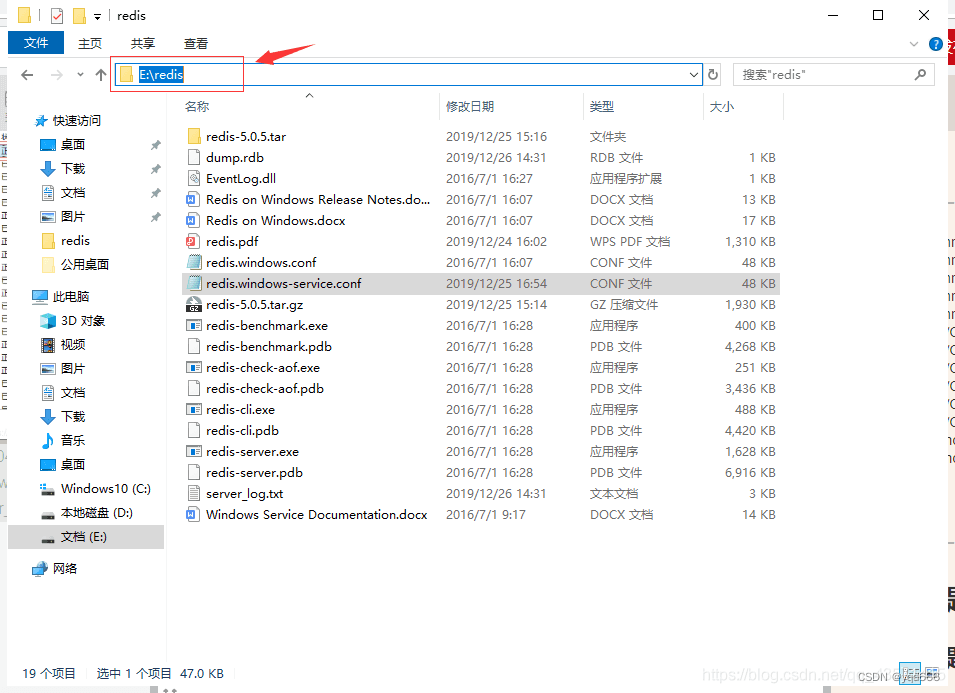Select file name redis-server.pdb
955x693 pixels.
(254, 473)
